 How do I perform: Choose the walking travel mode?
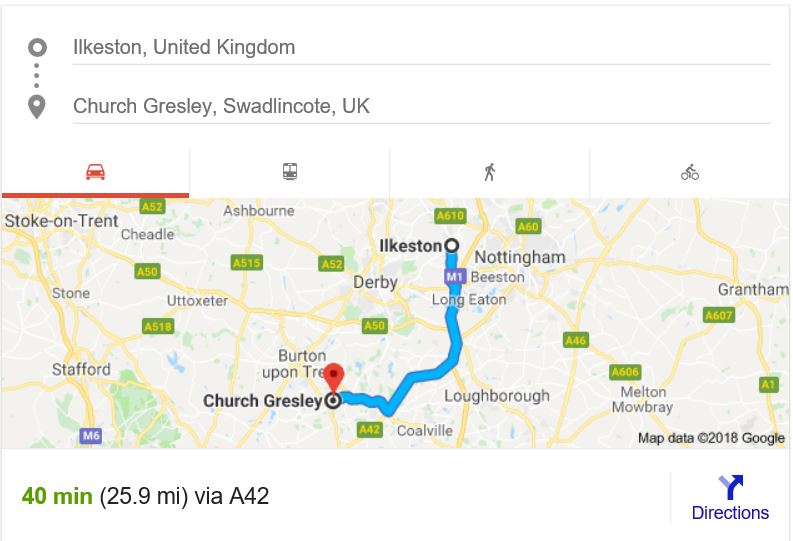point(490,172)
